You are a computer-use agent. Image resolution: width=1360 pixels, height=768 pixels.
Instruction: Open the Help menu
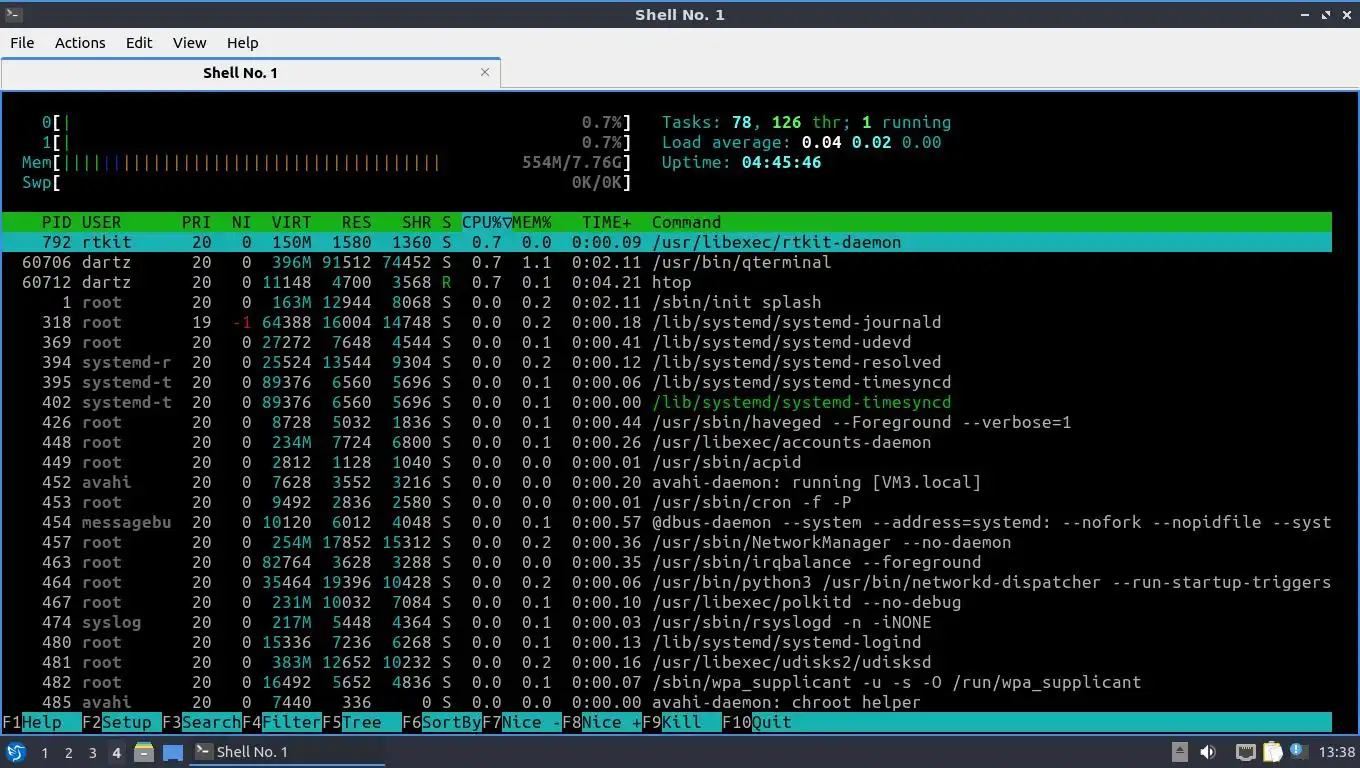[x=242, y=42]
